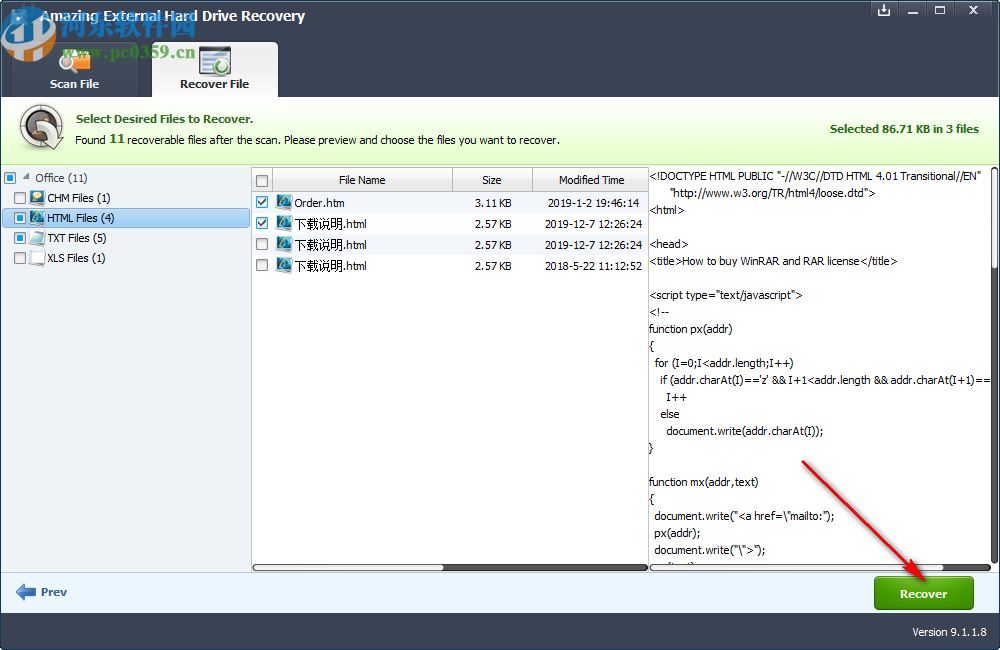The image size is (1000, 650).
Task: Select the TXT Files (5) tree item
Action: tap(77, 238)
